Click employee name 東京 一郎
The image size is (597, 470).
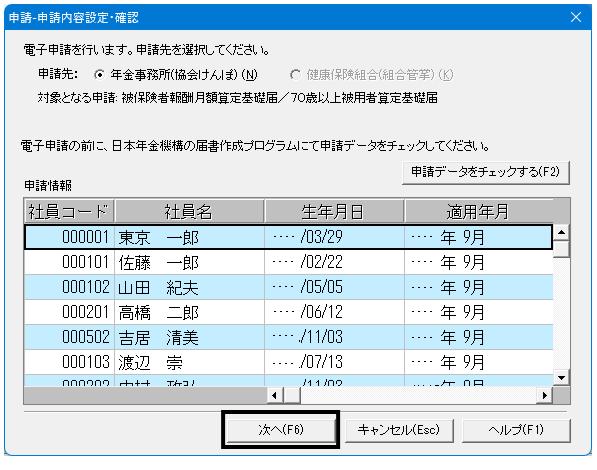189,237
